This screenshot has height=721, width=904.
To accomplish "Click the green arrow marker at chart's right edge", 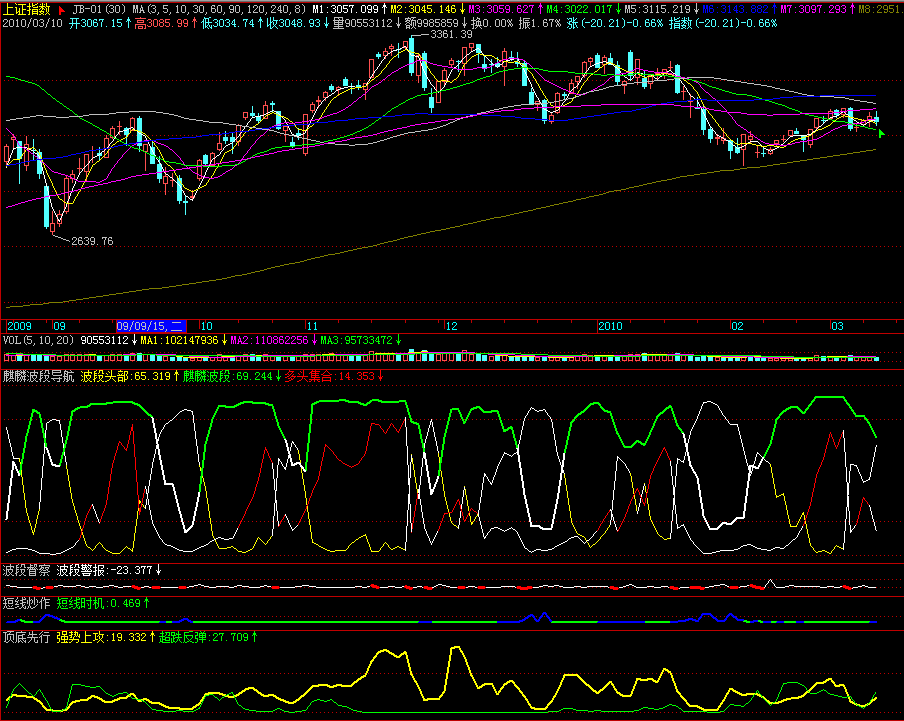I will pyautogui.click(x=882, y=133).
